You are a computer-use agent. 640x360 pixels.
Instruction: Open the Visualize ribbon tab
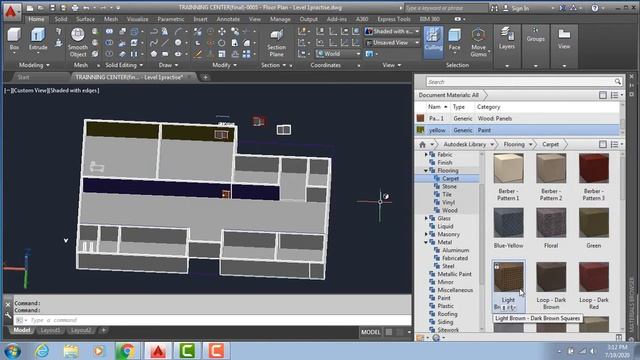pyautogui.click(x=138, y=19)
